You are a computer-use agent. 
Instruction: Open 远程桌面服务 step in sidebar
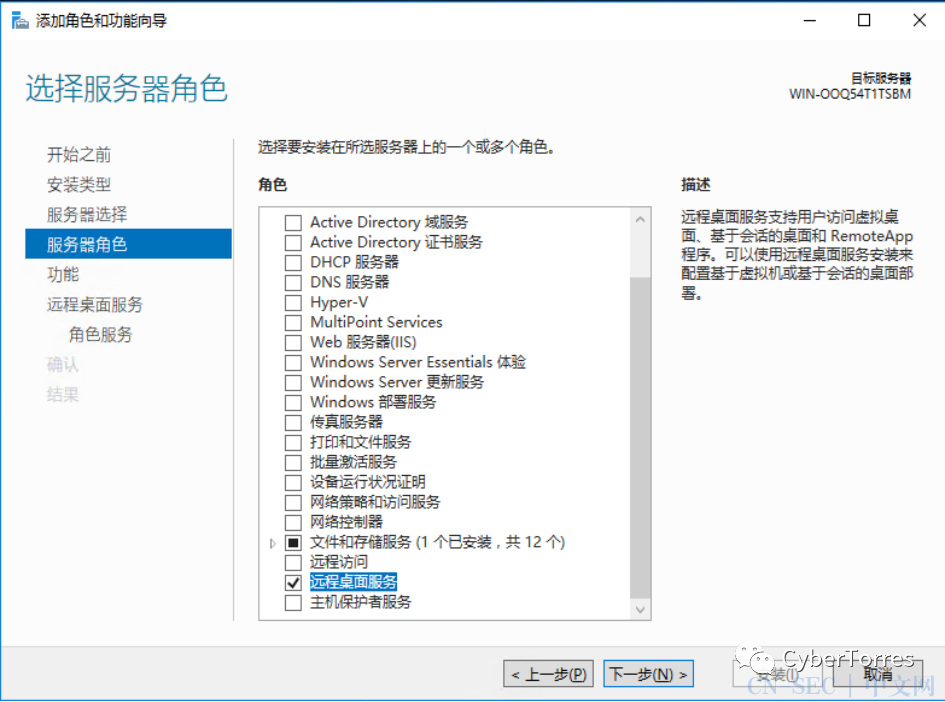[95, 305]
